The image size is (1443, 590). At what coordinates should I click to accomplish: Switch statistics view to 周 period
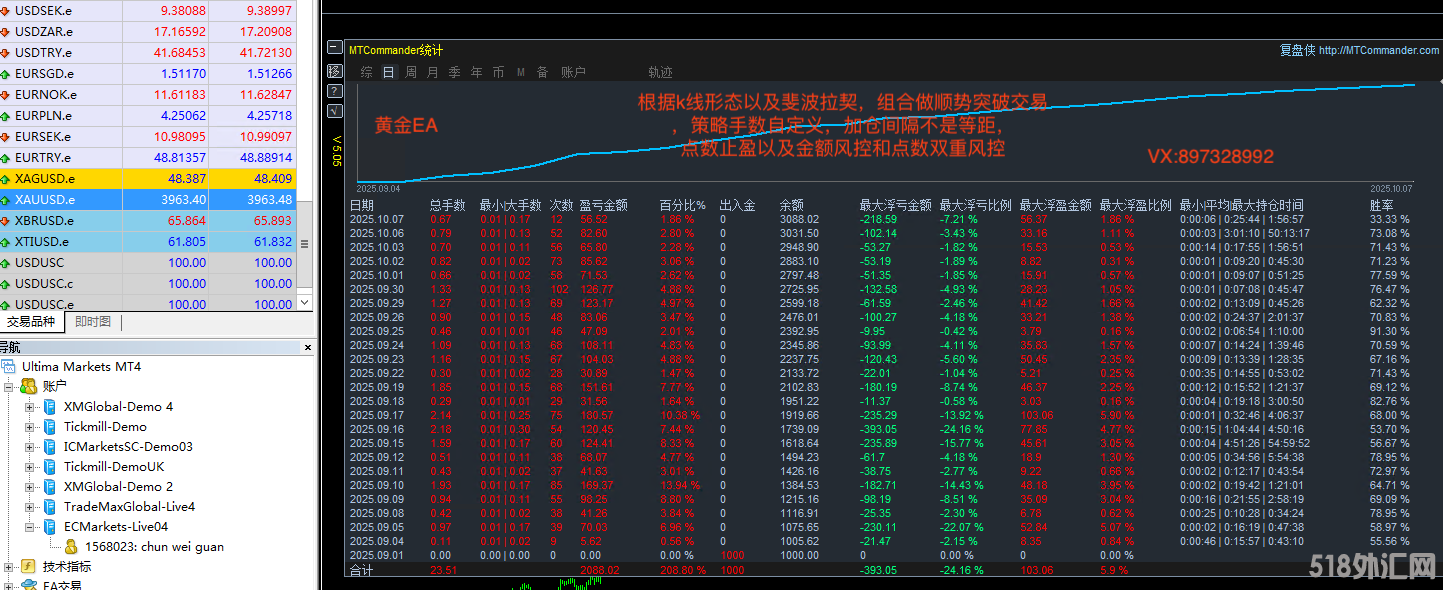(410, 72)
